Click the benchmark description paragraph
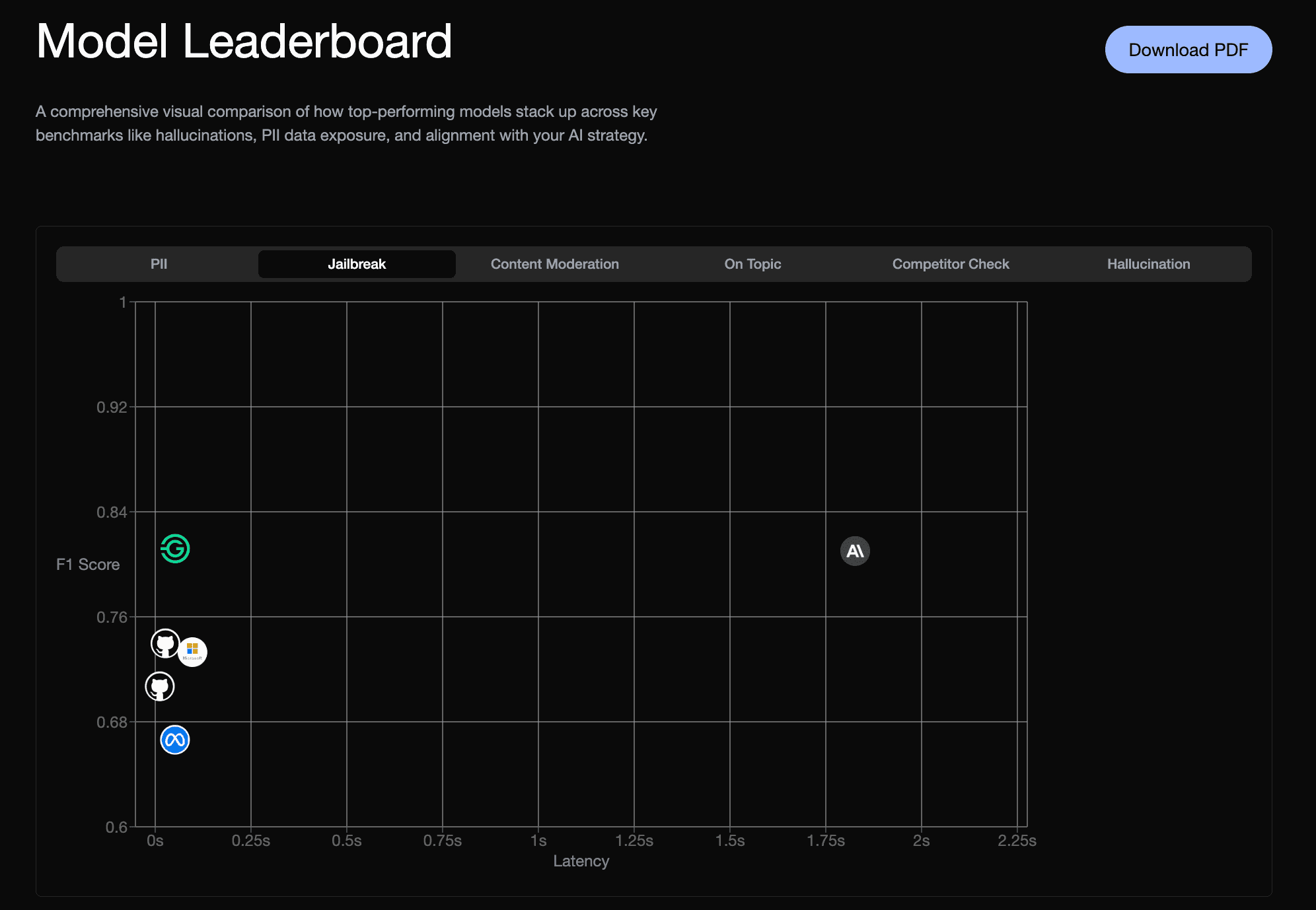Image resolution: width=1316 pixels, height=910 pixels. (x=346, y=123)
